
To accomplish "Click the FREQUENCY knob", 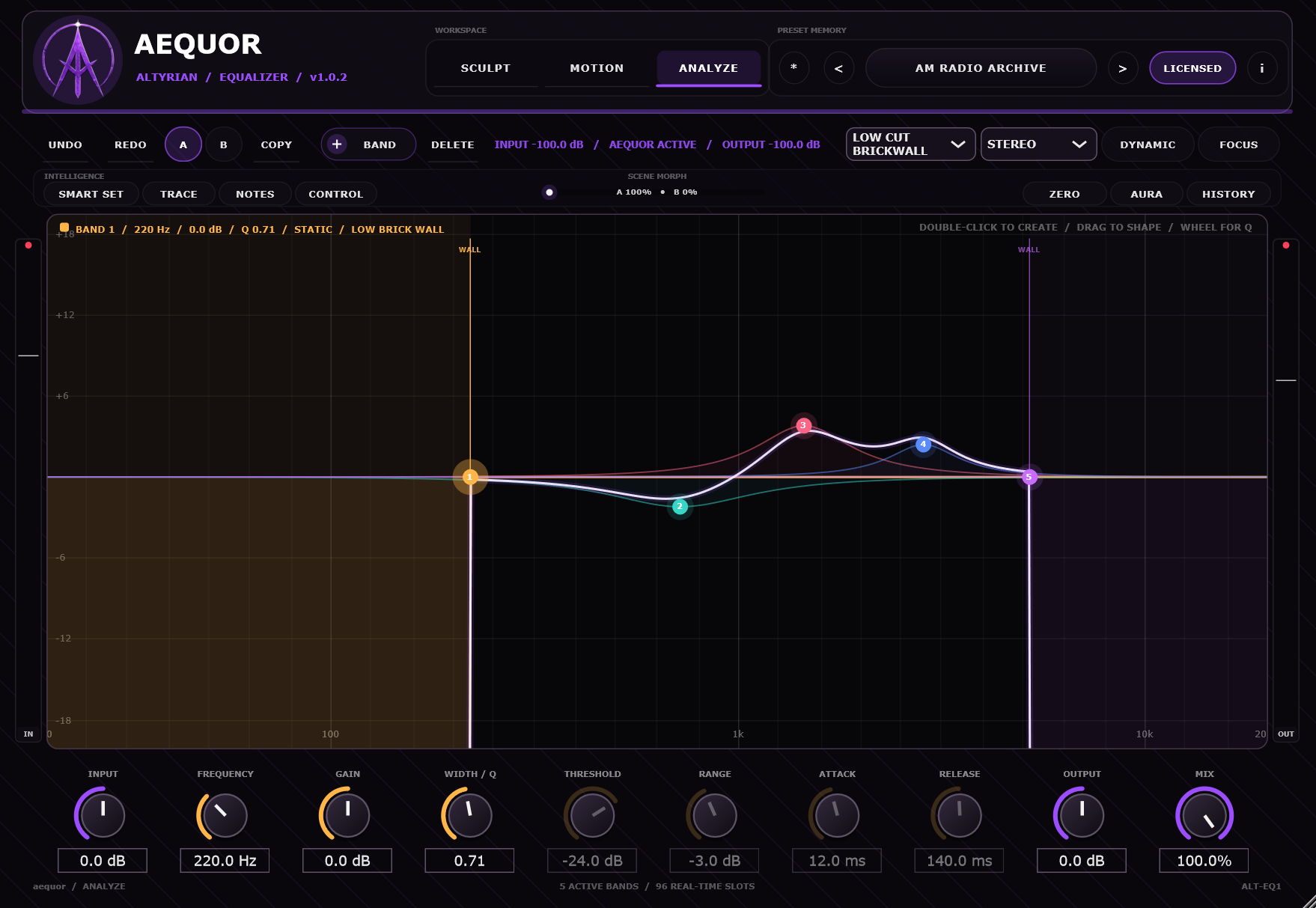I will click(x=225, y=814).
